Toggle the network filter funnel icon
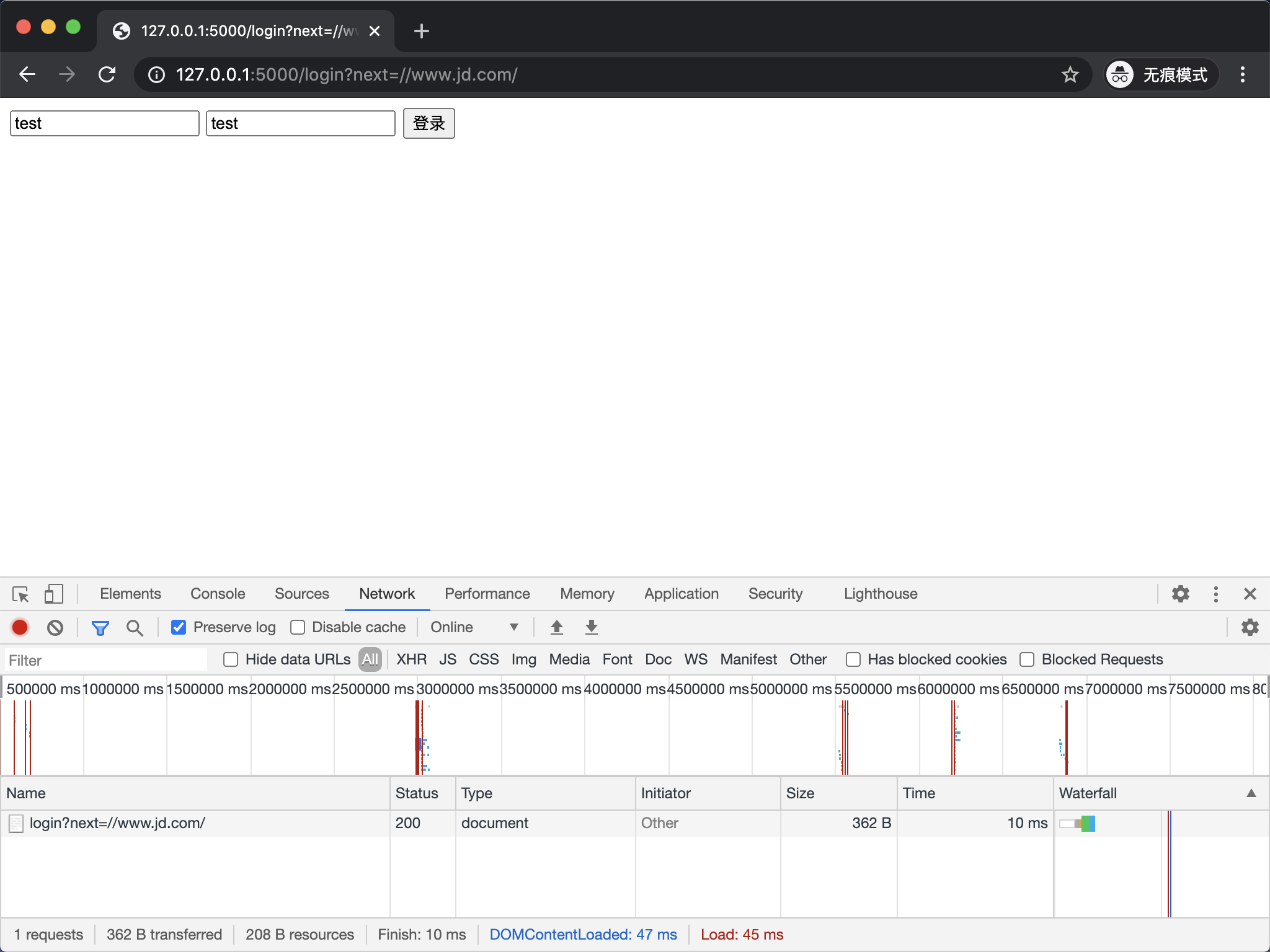Viewport: 1270px width, 952px height. click(100, 627)
